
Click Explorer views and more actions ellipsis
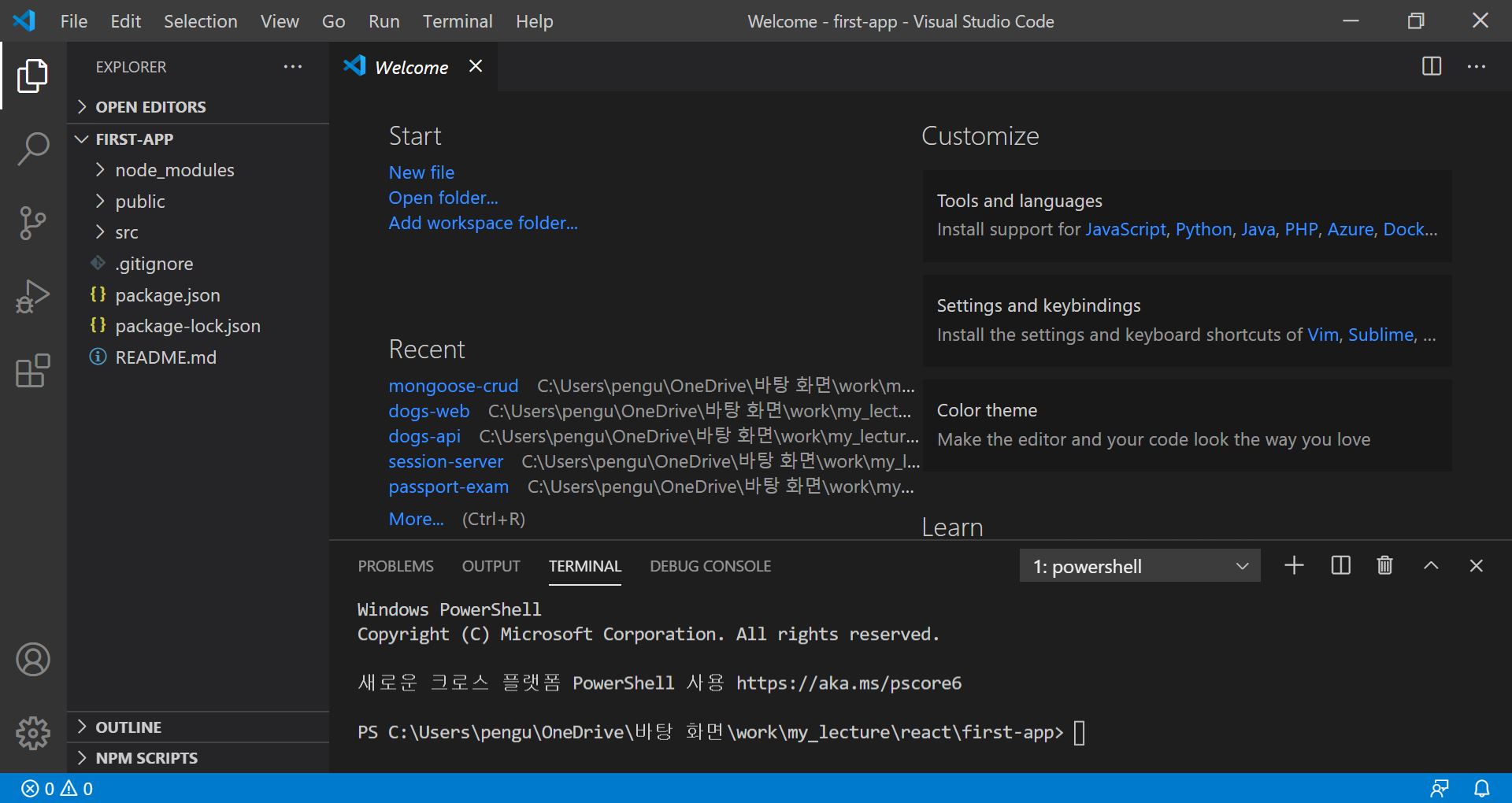tap(293, 67)
